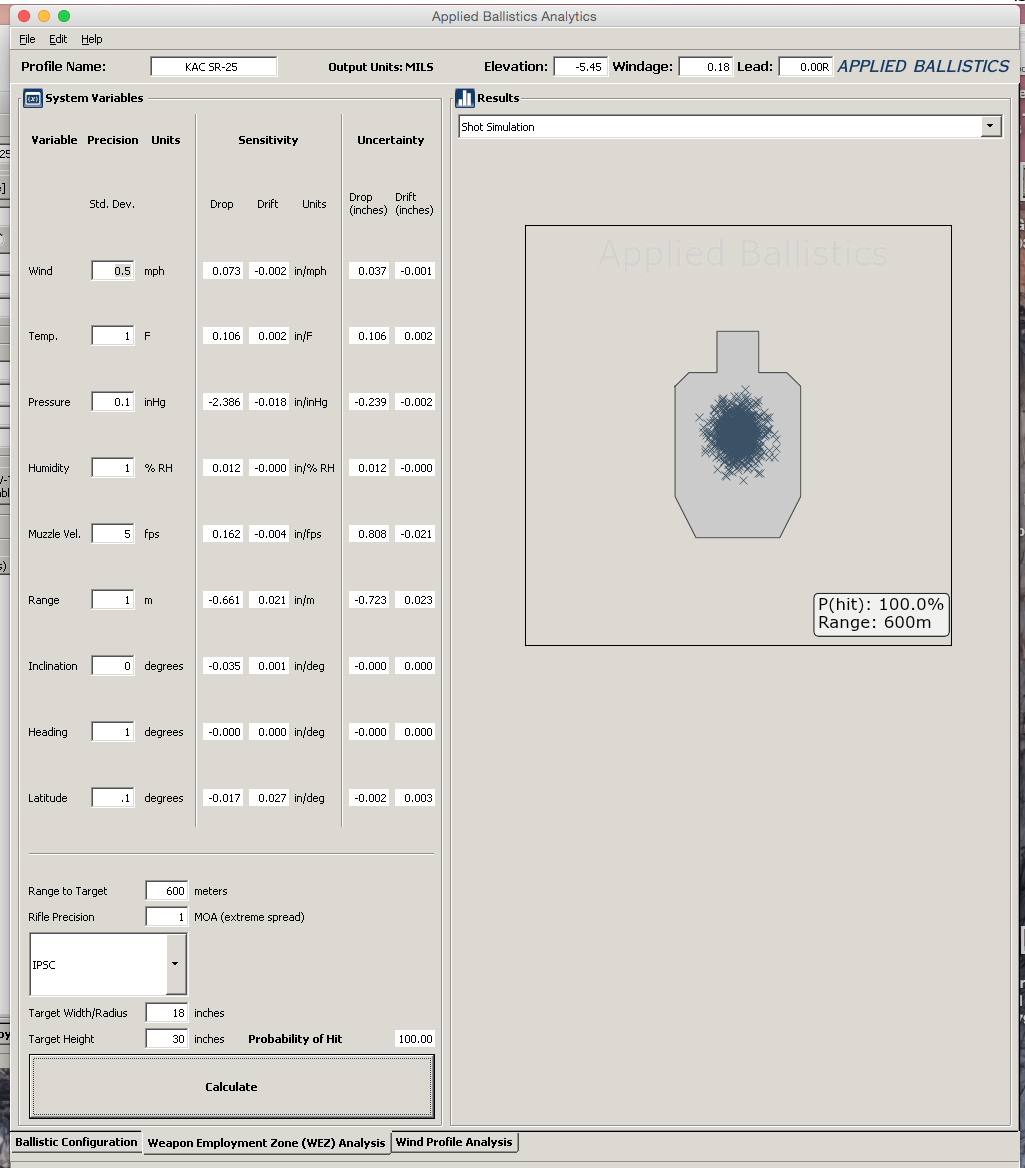Expand the IPSC target type dropdown
1025x1168 pixels.
click(x=176, y=964)
